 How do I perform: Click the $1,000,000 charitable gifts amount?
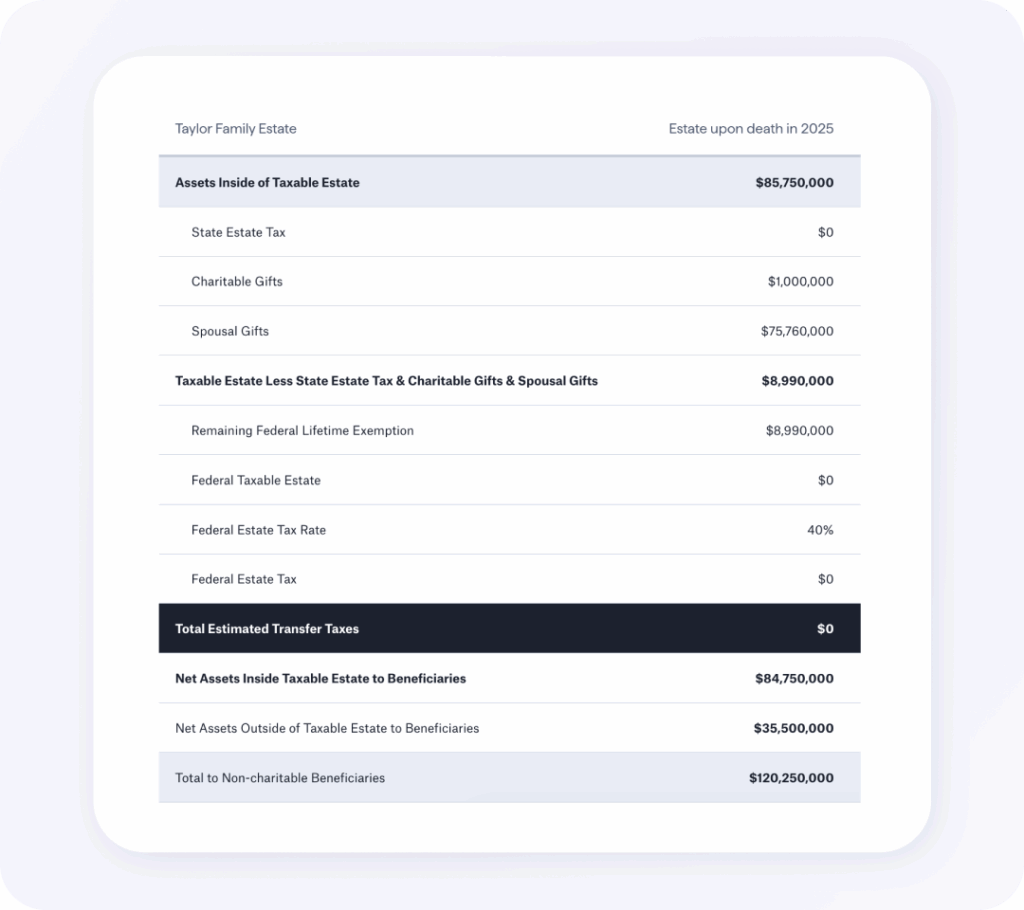coord(800,282)
